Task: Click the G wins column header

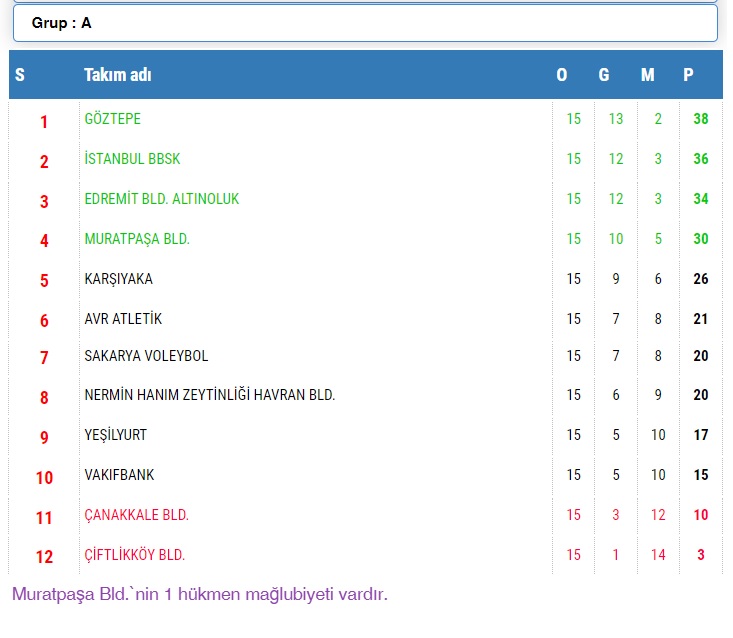Action: pos(604,75)
